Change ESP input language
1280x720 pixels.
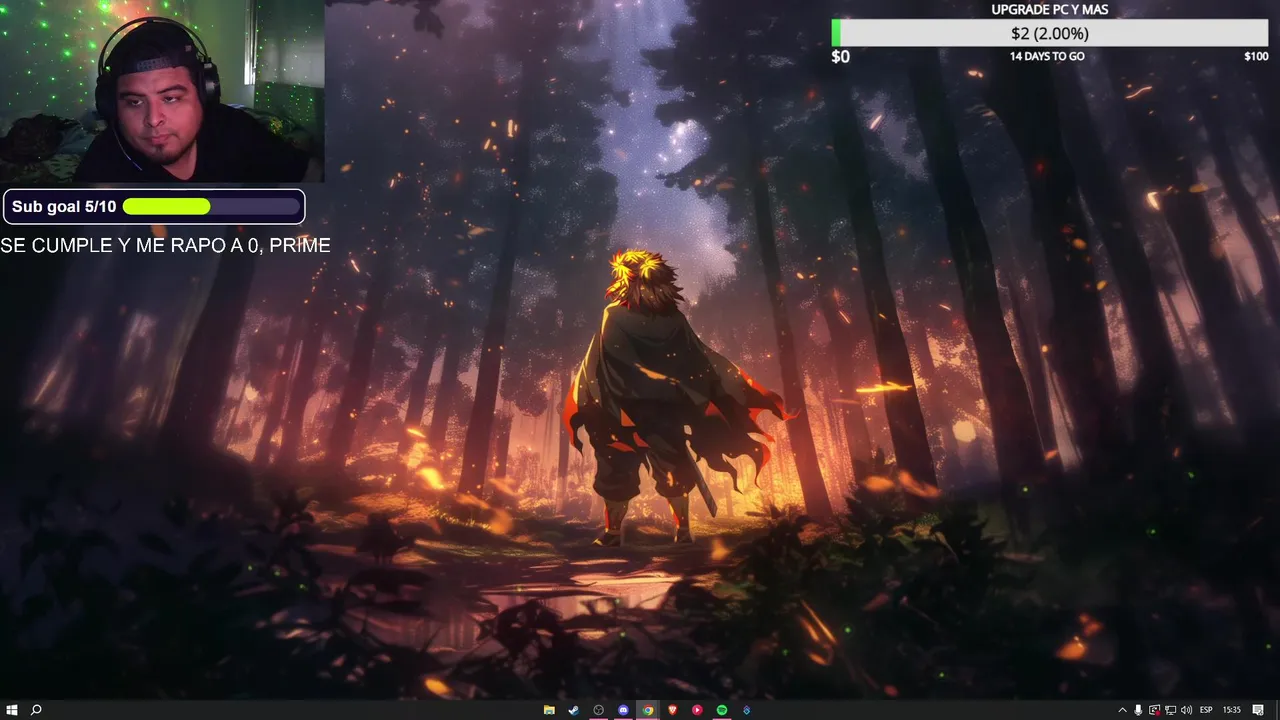pos(1206,710)
